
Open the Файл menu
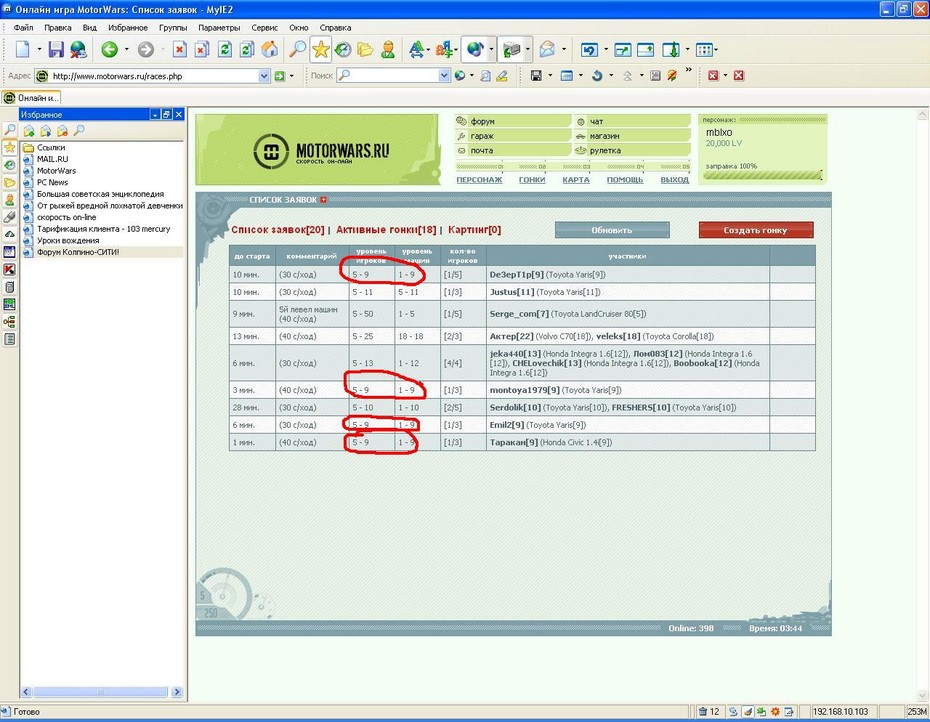23,28
